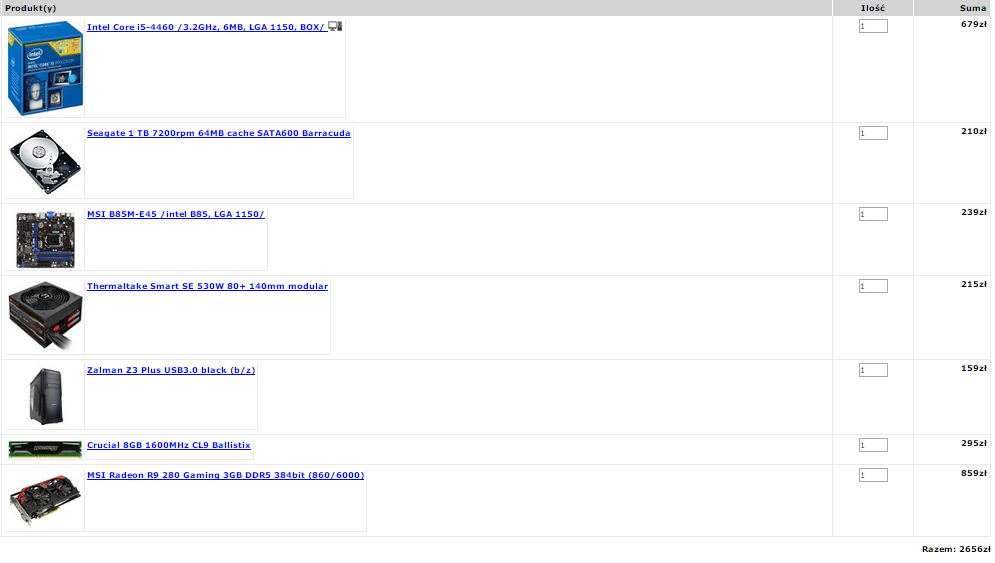Click the Crucial RAM stick thumbnail

pos(45,449)
